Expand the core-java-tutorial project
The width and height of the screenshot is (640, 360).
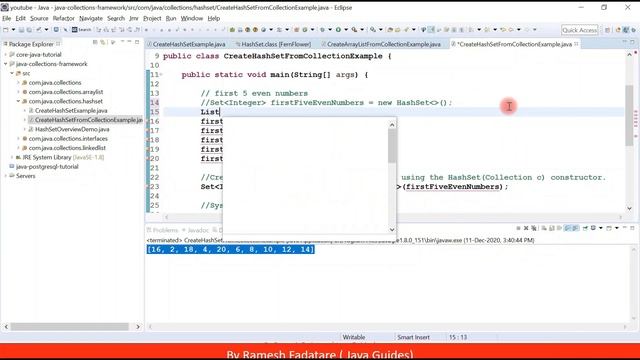pyautogui.click(x=6, y=54)
